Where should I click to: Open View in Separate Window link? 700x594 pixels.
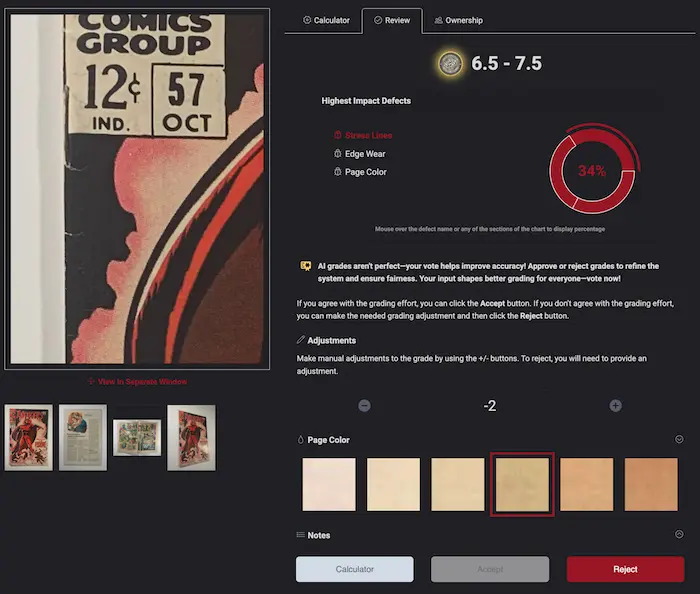(x=137, y=381)
